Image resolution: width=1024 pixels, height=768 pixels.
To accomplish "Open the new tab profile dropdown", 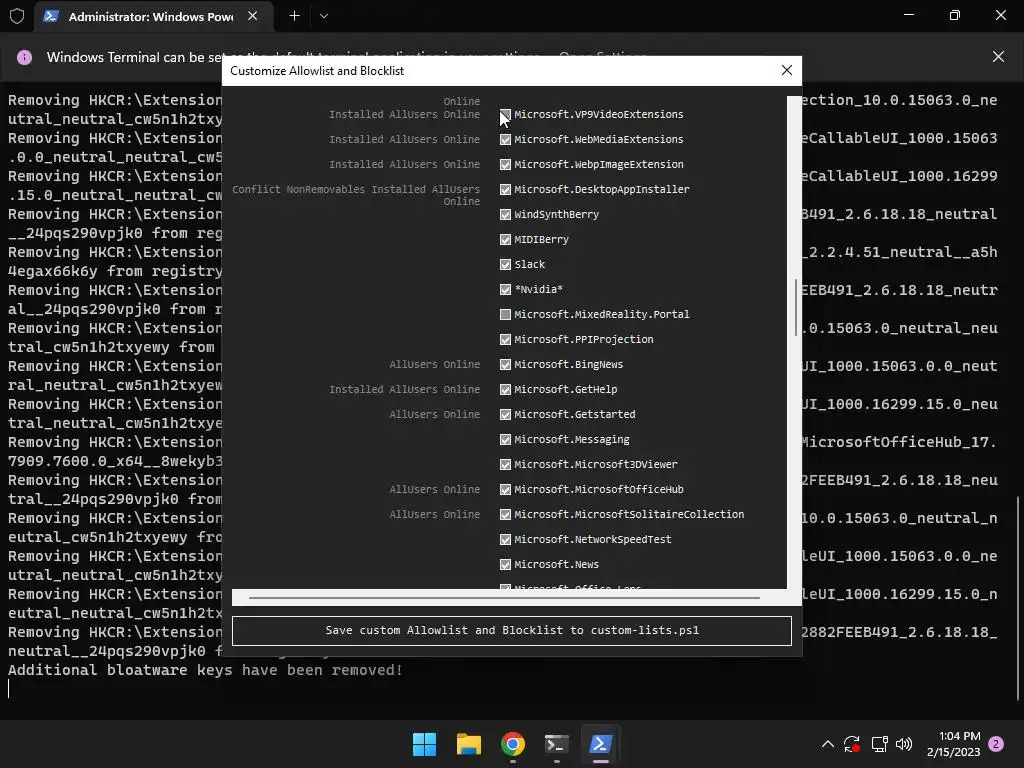I will (x=323, y=16).
